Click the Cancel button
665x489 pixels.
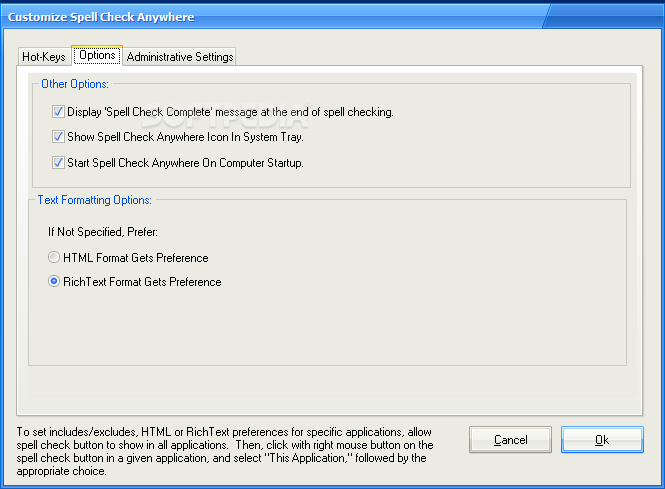510,439
